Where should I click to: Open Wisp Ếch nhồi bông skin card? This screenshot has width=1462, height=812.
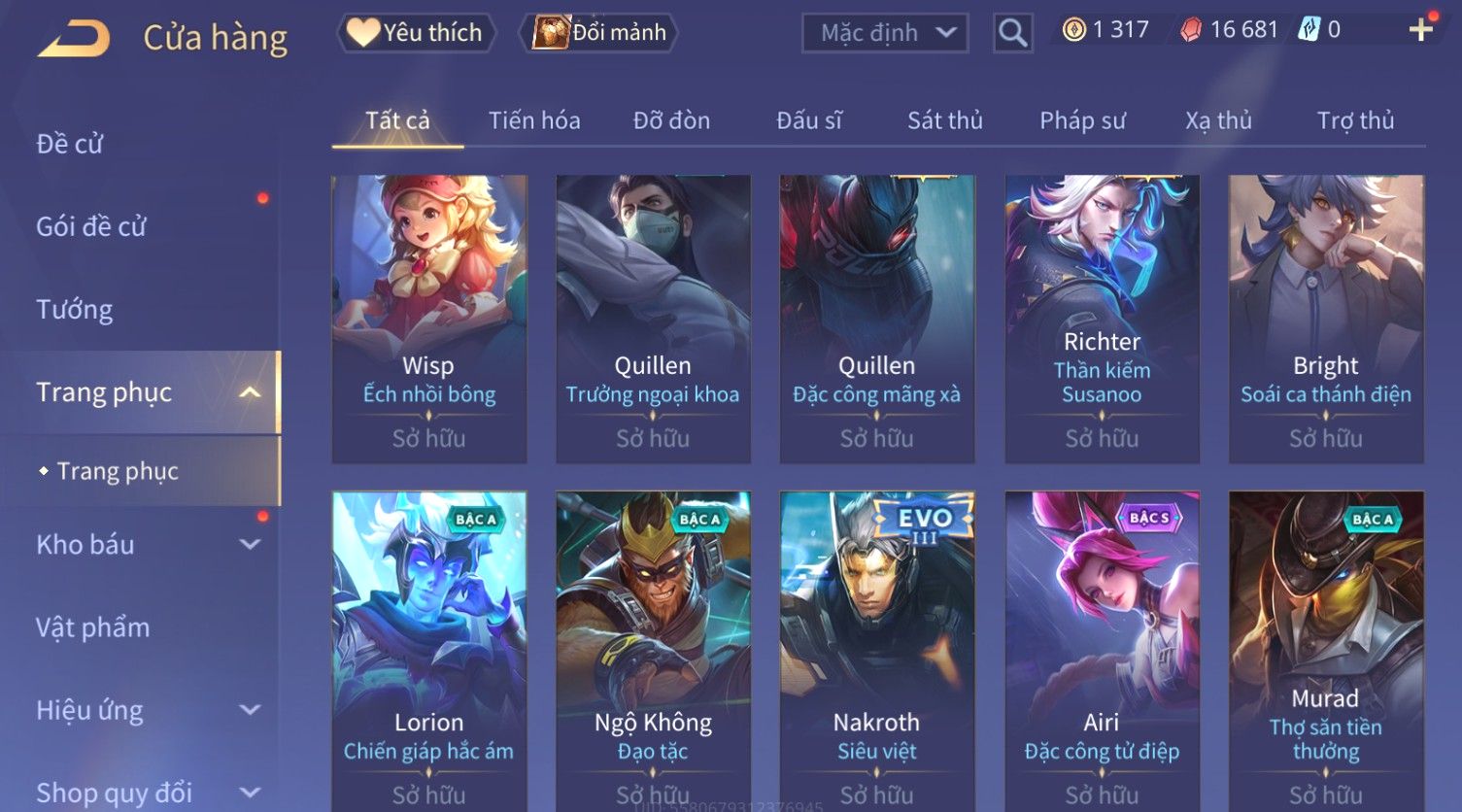[x=429, y=319]
